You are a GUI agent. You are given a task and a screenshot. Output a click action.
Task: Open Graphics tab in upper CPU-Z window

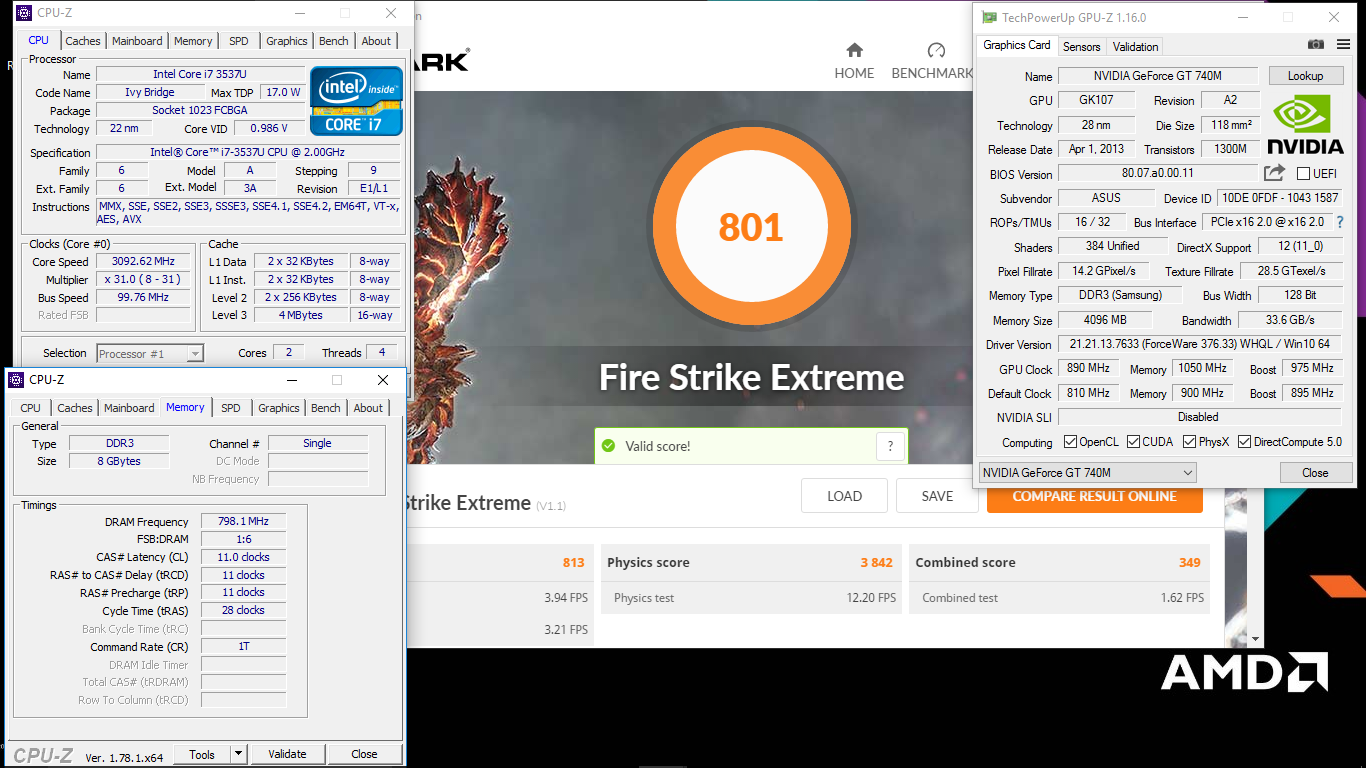point(287,41)
